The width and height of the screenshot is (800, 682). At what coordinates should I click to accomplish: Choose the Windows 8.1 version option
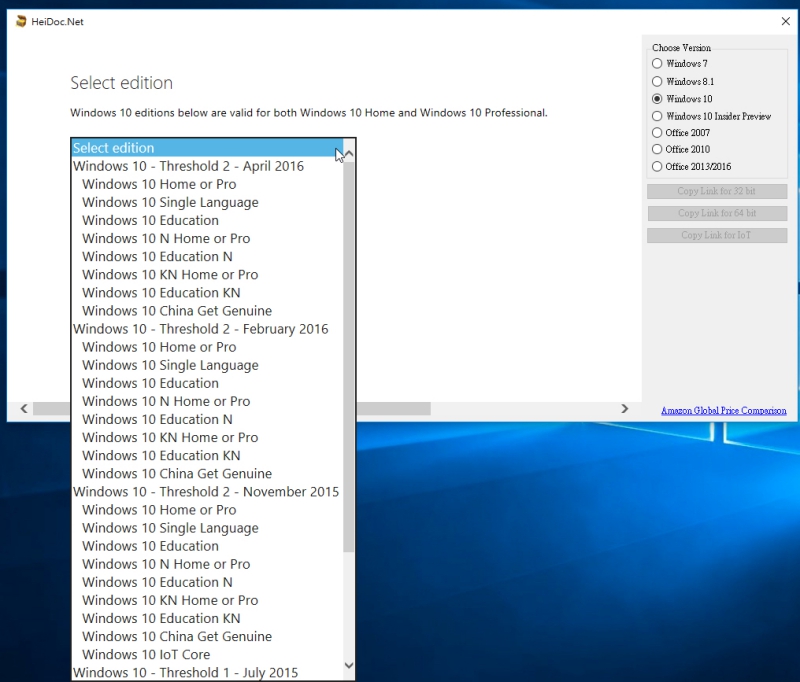point(657,81)
